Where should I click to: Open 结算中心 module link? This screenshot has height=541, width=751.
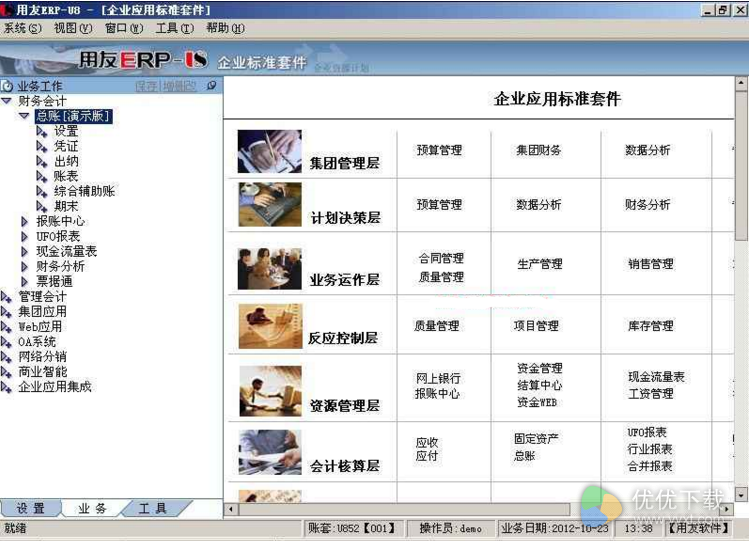(540, 385)
